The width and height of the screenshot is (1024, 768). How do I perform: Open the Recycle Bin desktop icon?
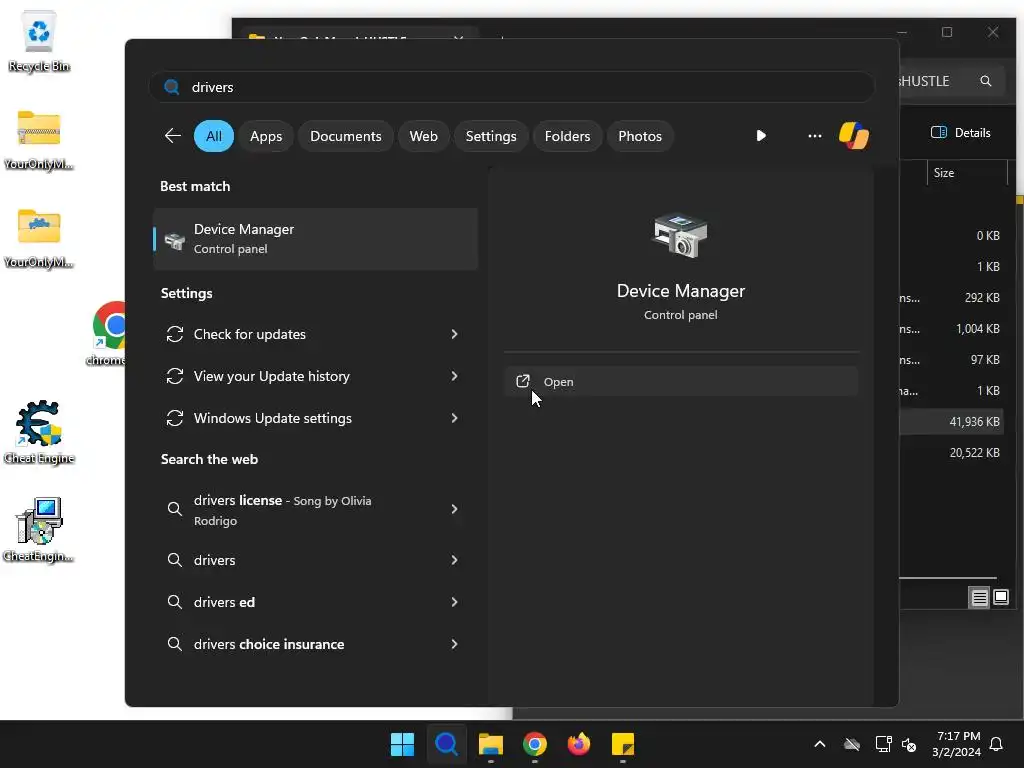pos(39,42)
